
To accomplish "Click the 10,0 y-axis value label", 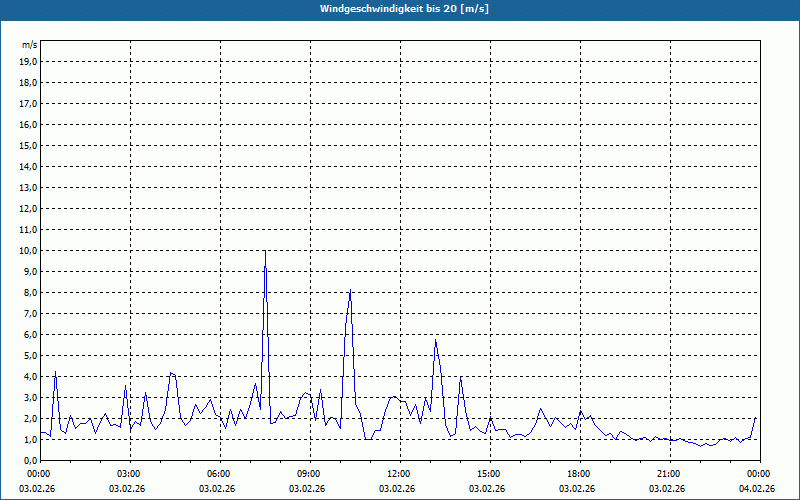I will pyautogui.click(x=27, y=250).
